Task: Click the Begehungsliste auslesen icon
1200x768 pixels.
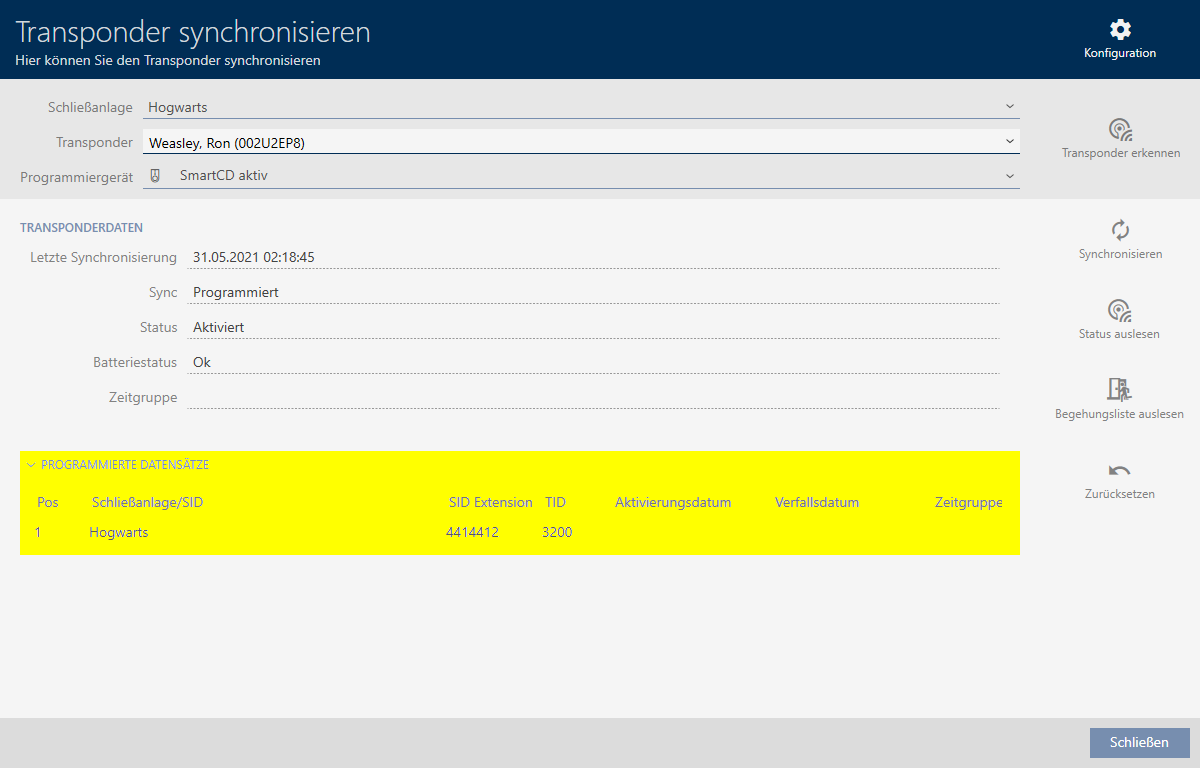Action: (x=1119, y=390)
